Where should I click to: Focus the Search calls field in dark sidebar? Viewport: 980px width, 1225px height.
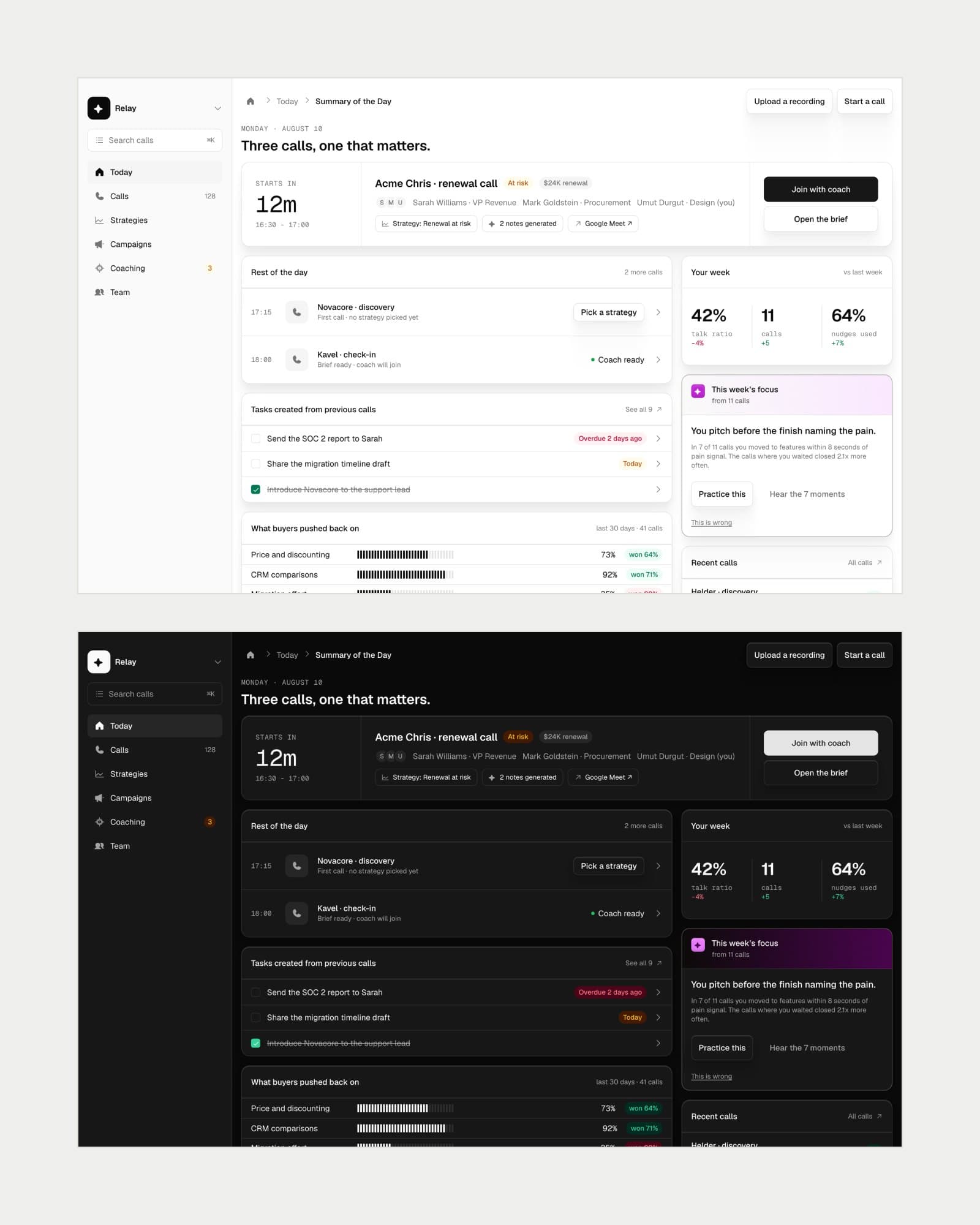click(x=155, y=694)
